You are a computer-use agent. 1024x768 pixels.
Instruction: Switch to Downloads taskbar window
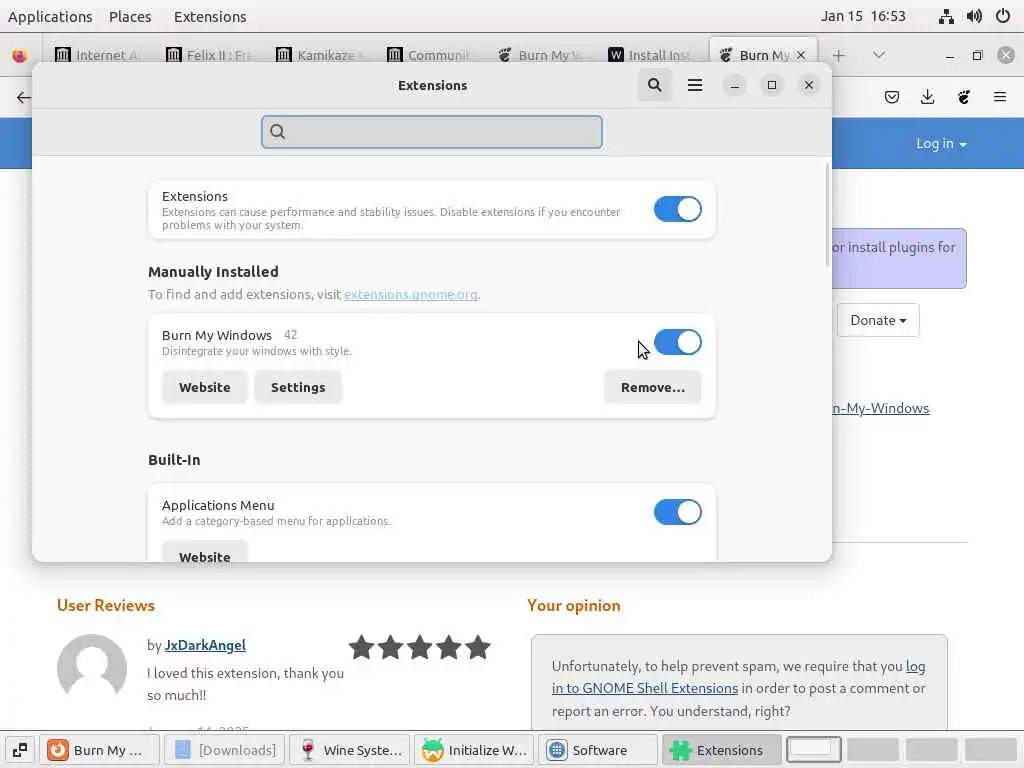coord(225,750)
